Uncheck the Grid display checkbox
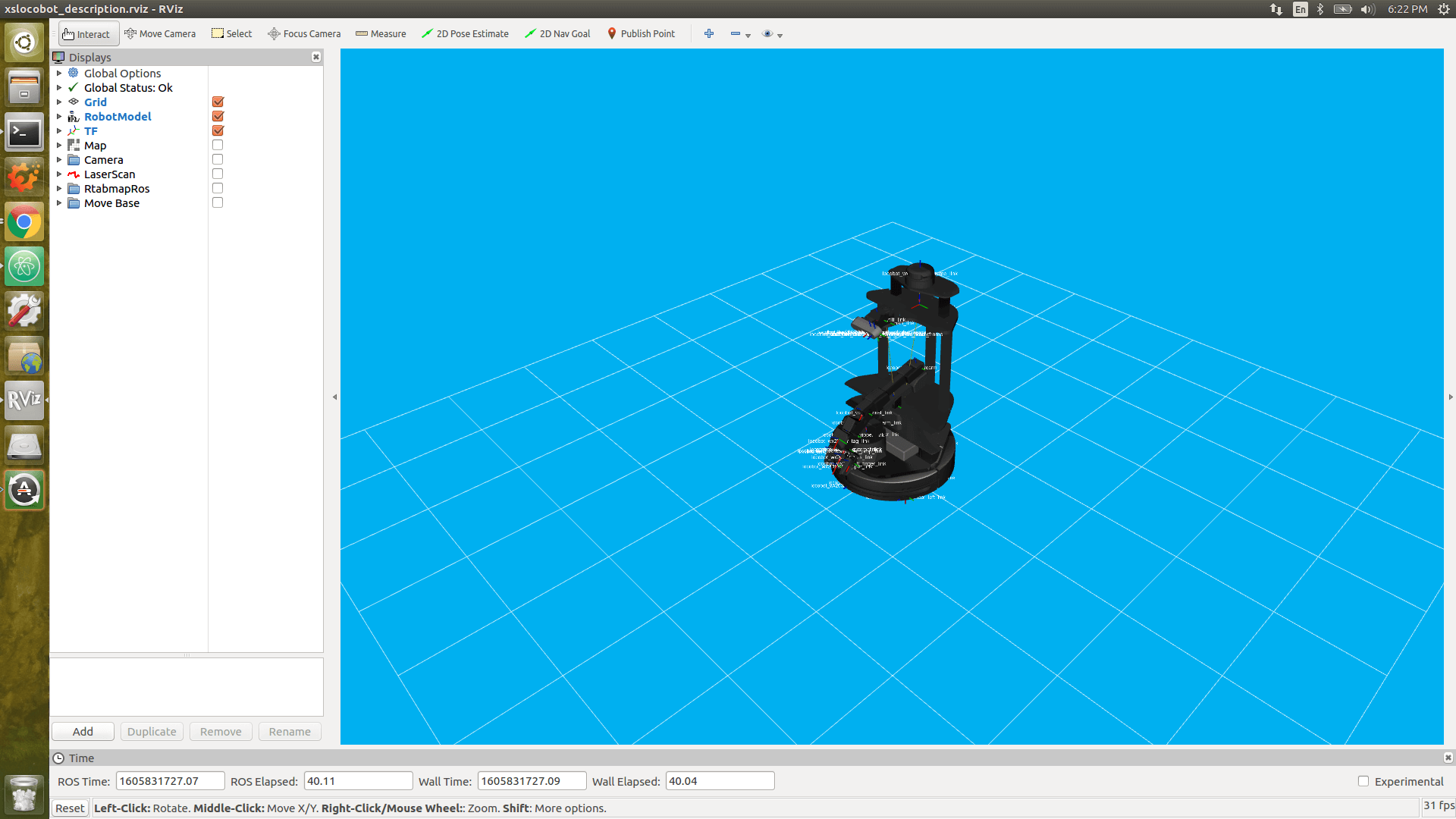The height and width of the screenshot is (819, 1456). click(x=218, y=102)
